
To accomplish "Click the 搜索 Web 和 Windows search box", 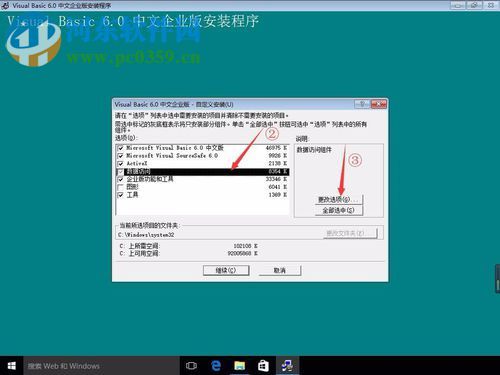I will [x=101, y=366].
